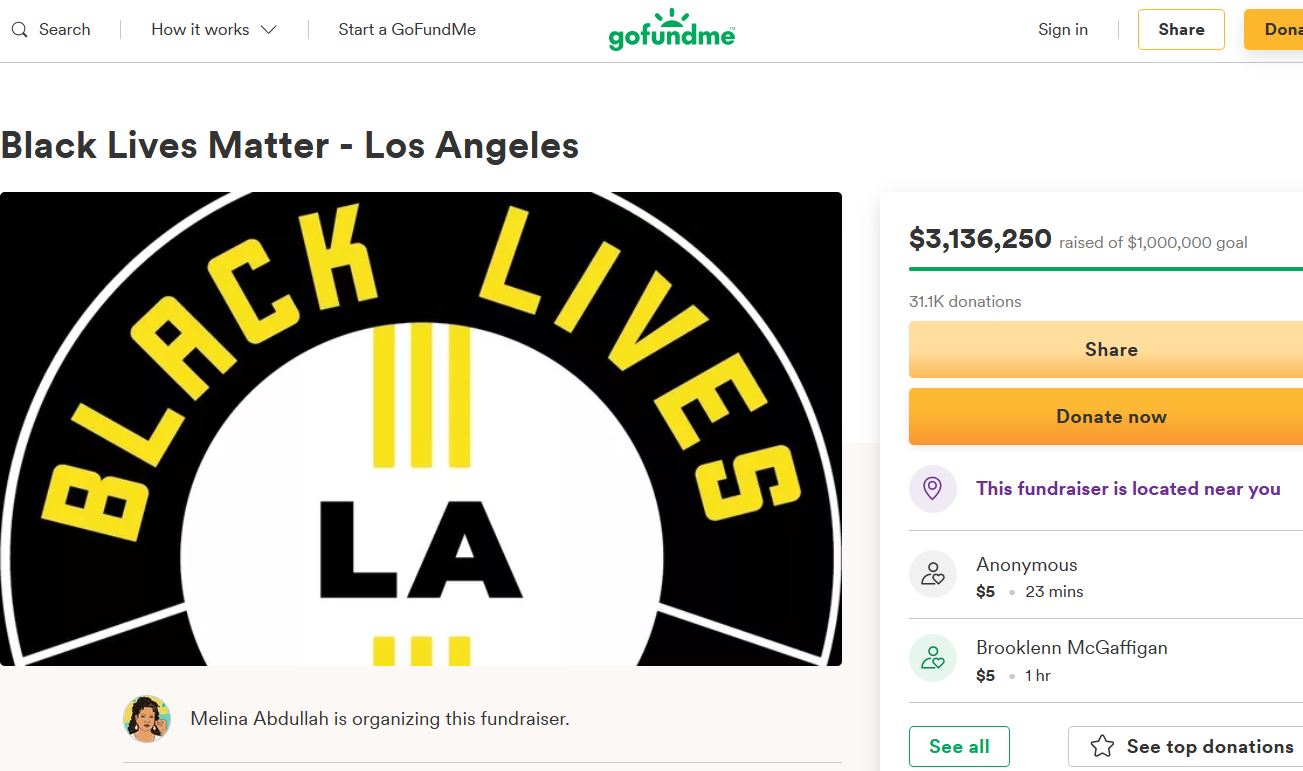
Task: Click the purple location pin icon
Action: click(932, 489)
